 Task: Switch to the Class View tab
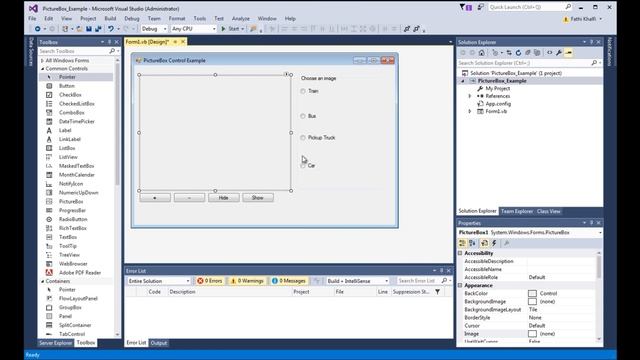pyautogui.click(x=549, y=211)
